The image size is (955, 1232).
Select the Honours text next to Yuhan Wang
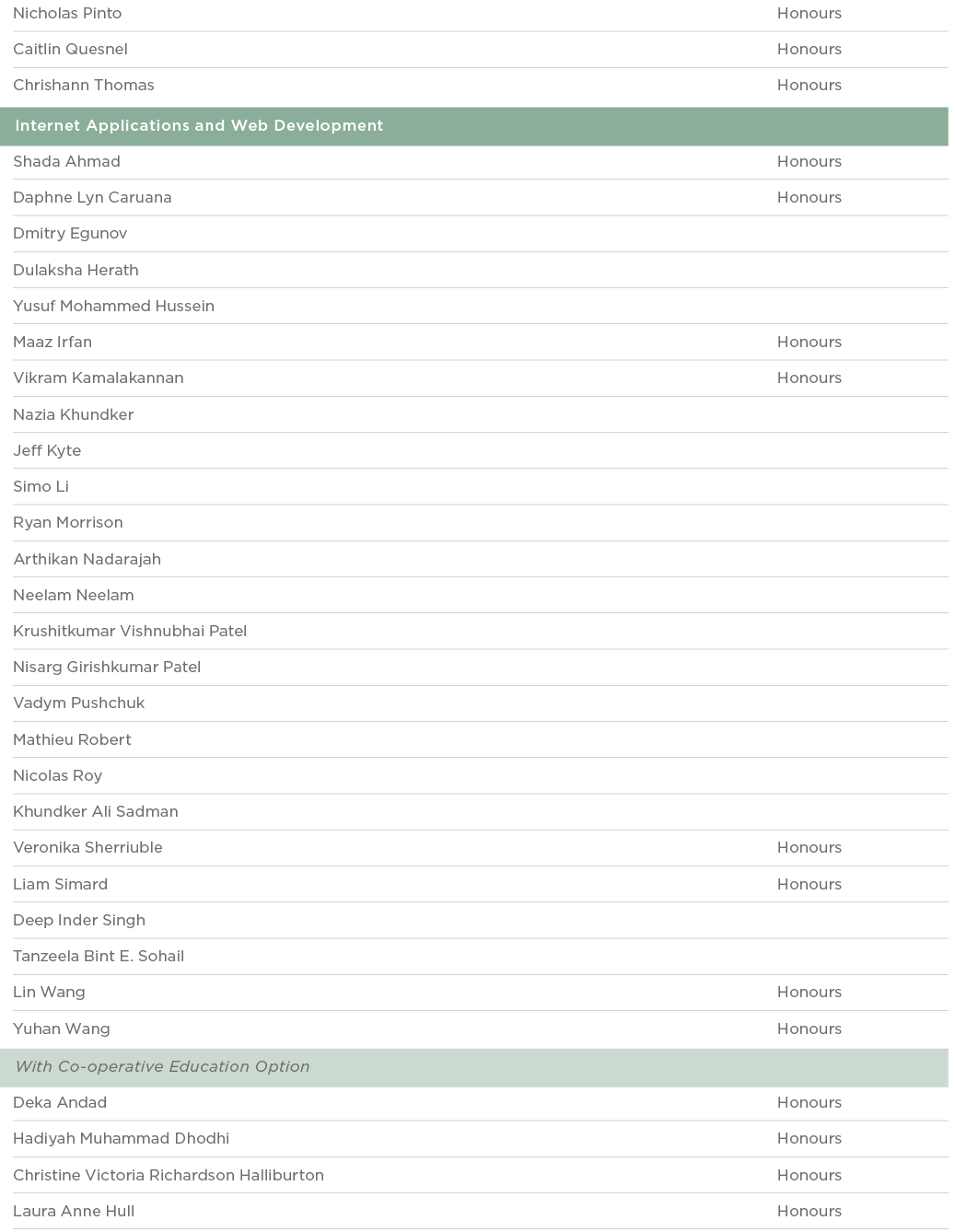tap(809, 1029)
